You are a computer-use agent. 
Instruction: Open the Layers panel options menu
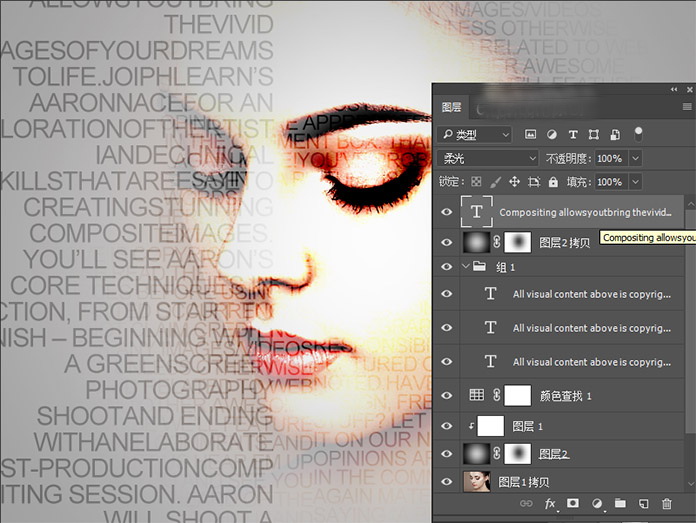click(687, 106)
